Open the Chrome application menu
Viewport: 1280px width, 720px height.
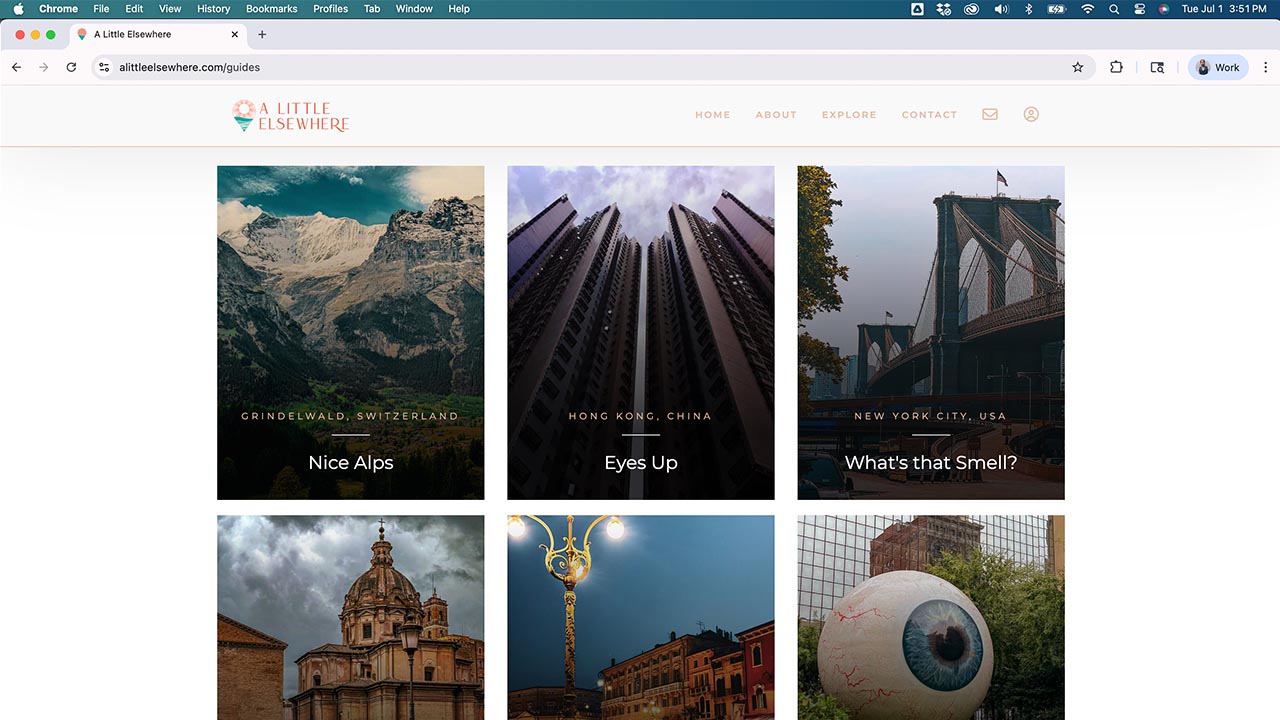pyautogui.click(x=58, y=9)
